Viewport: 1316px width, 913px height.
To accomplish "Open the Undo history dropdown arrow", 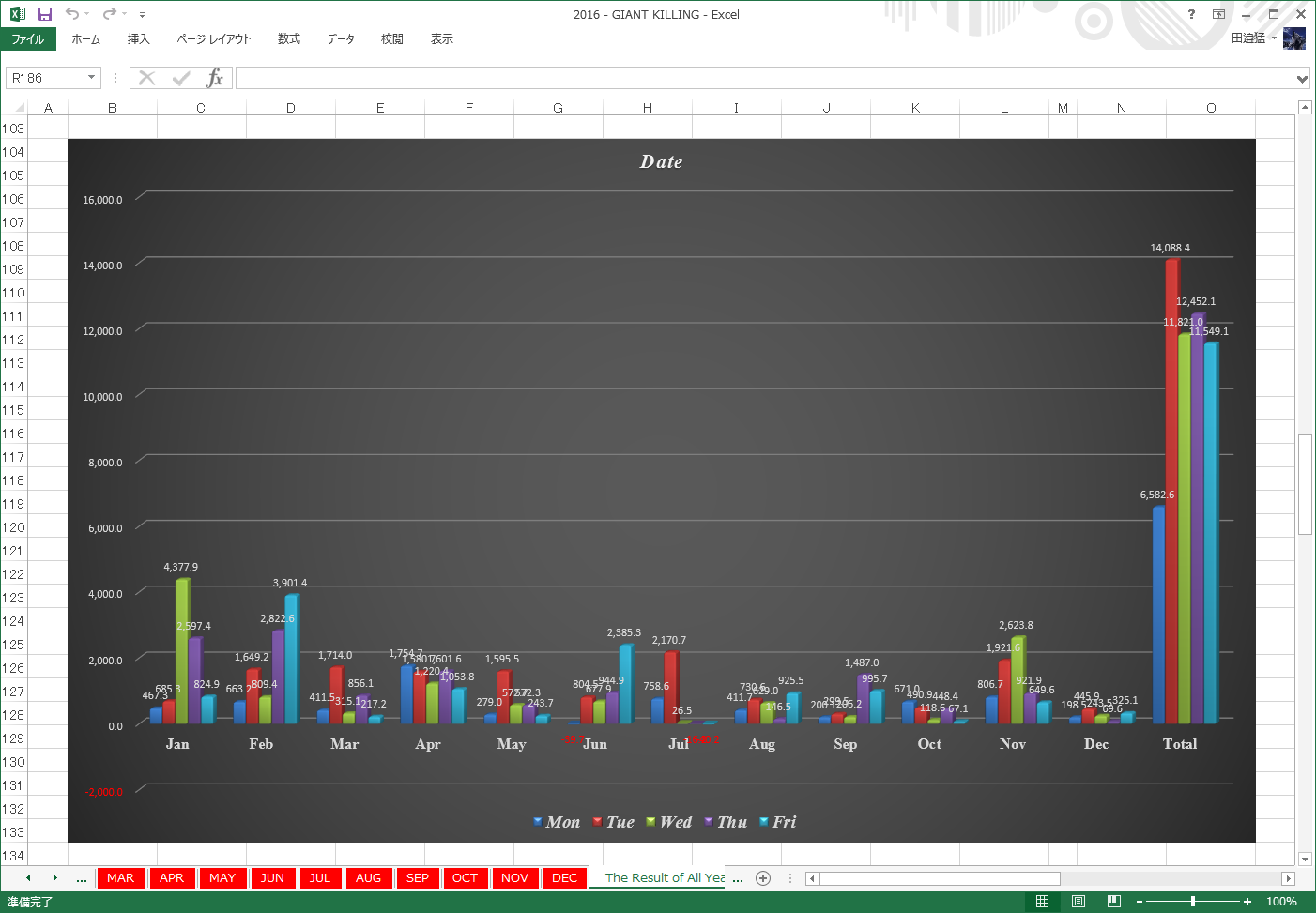I will coord(87,14).
